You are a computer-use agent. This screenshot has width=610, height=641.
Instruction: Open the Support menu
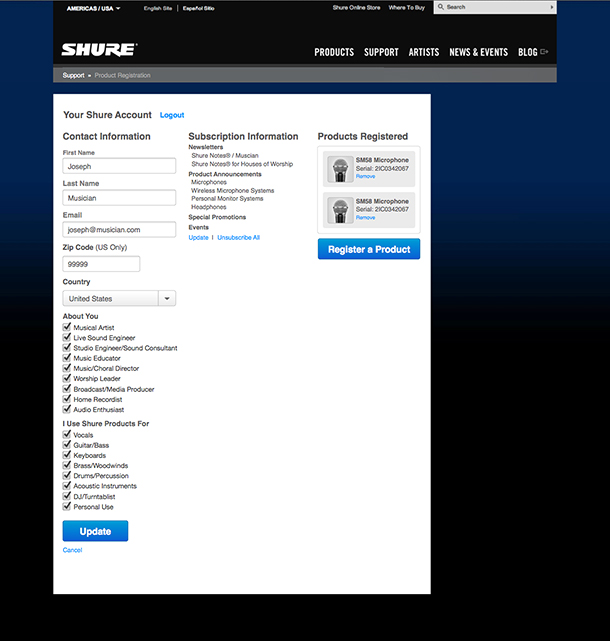tap(381, 52)
